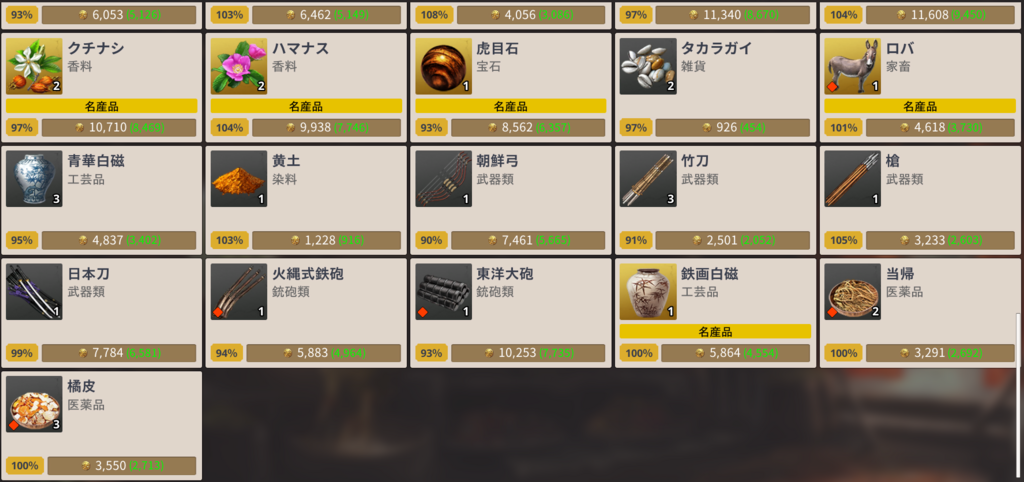Click the ロバ donkey livestock icon
The width and height of the screenshot is (1024, 482).
853,66
